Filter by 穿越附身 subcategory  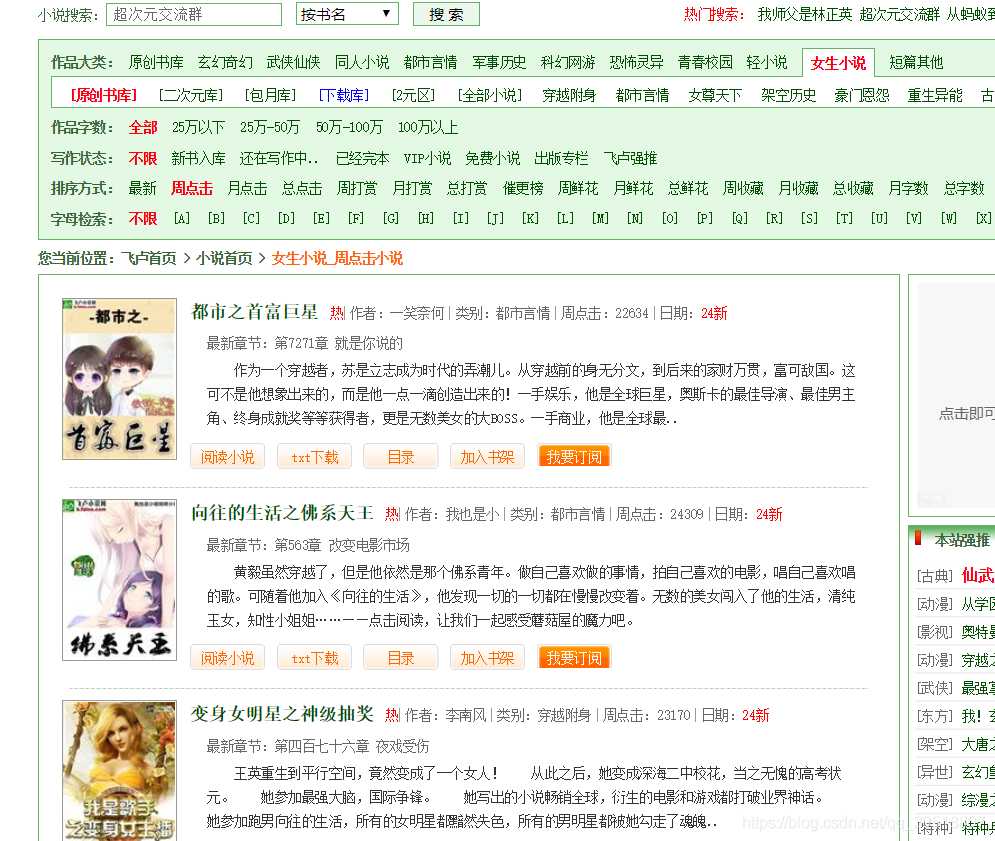pyautogui.click(x=569, y=95)
